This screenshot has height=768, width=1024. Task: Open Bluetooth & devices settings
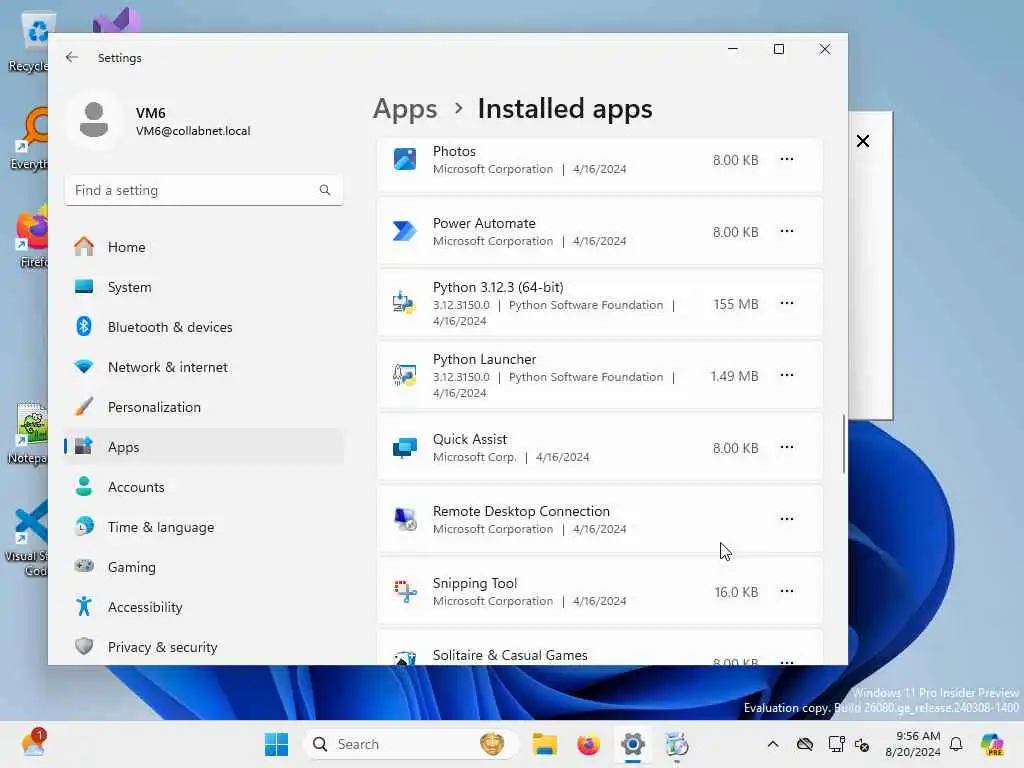(204, 327)
